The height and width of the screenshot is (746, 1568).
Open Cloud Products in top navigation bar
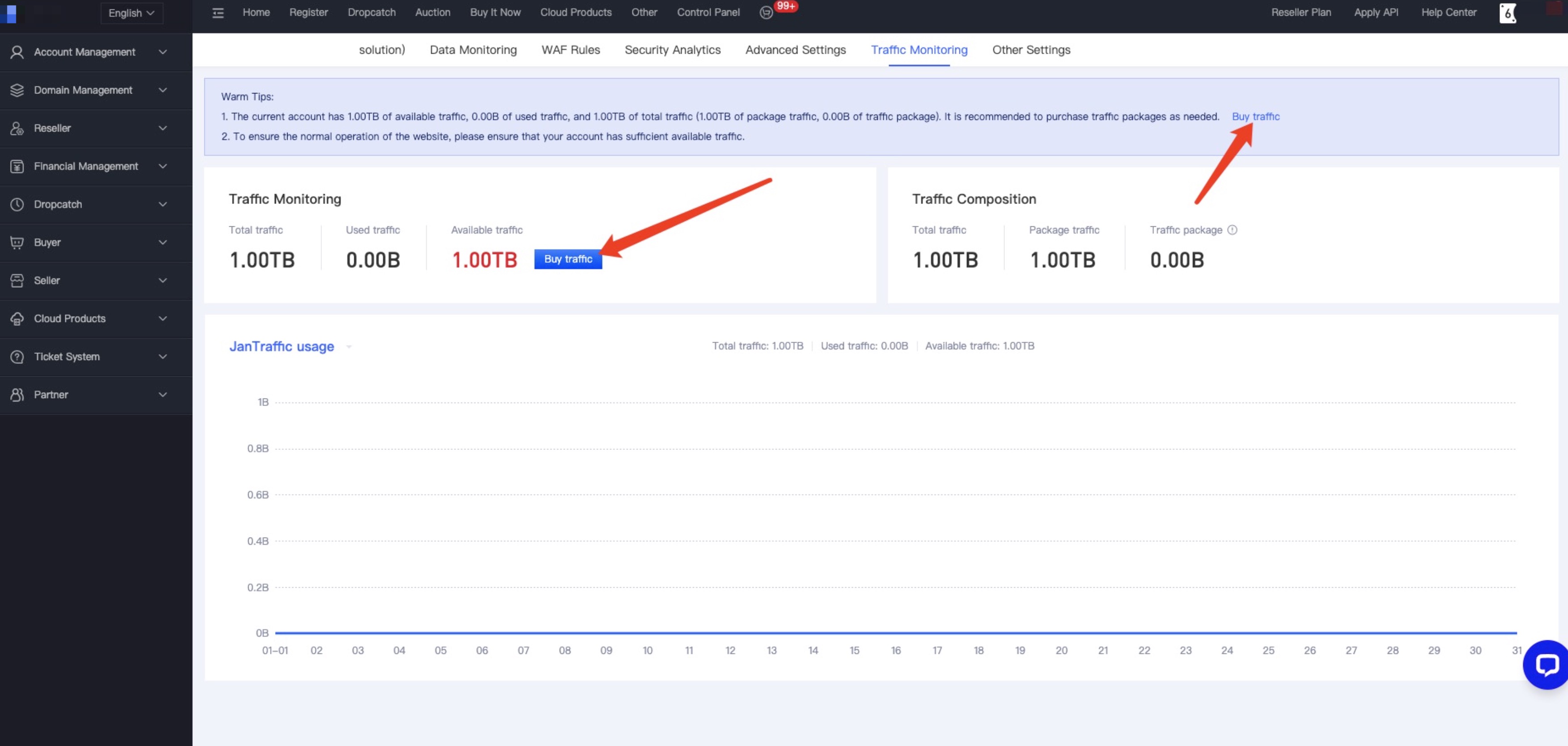coord(576,12)
